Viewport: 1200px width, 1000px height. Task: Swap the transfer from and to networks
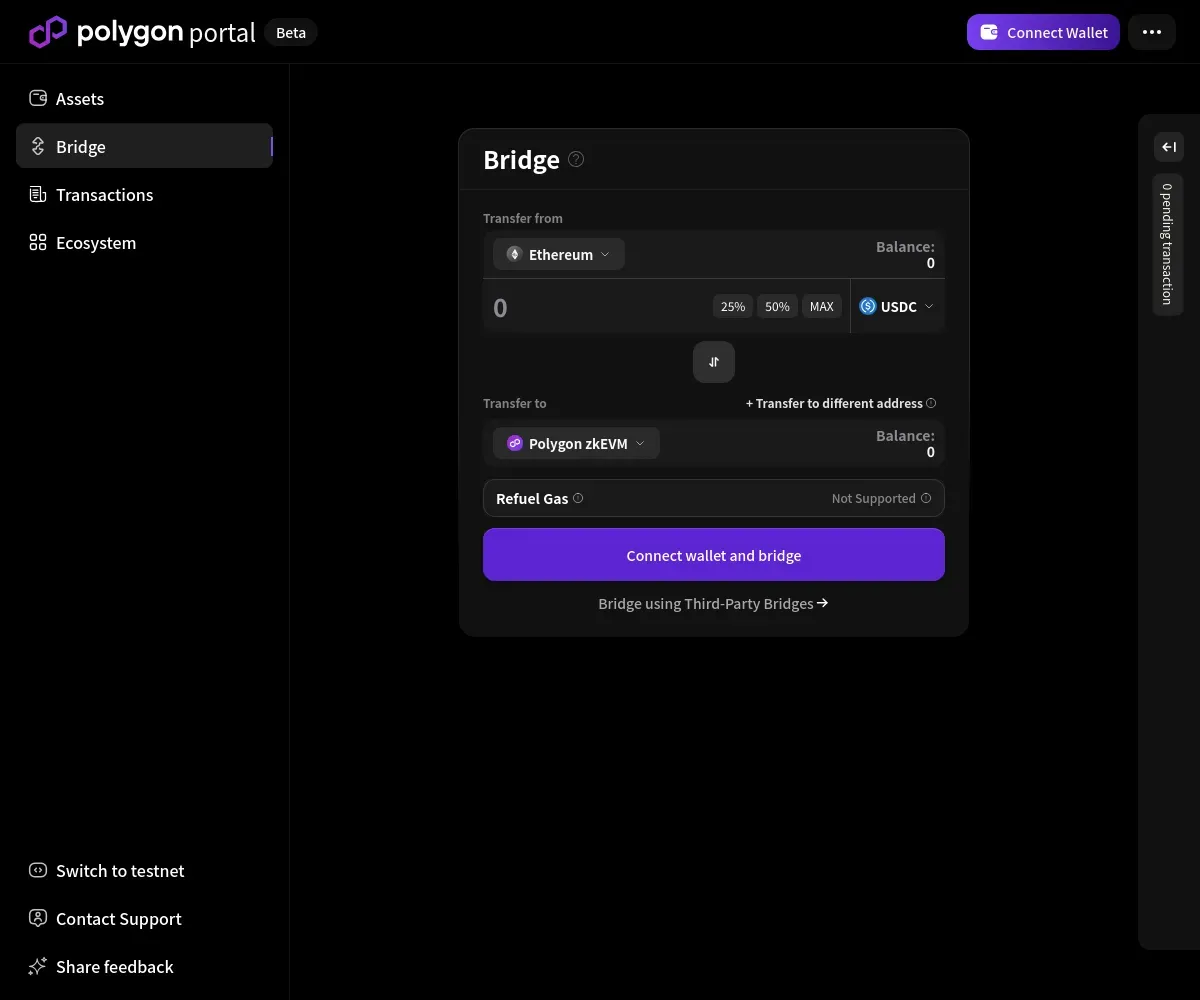pos(714,362)
